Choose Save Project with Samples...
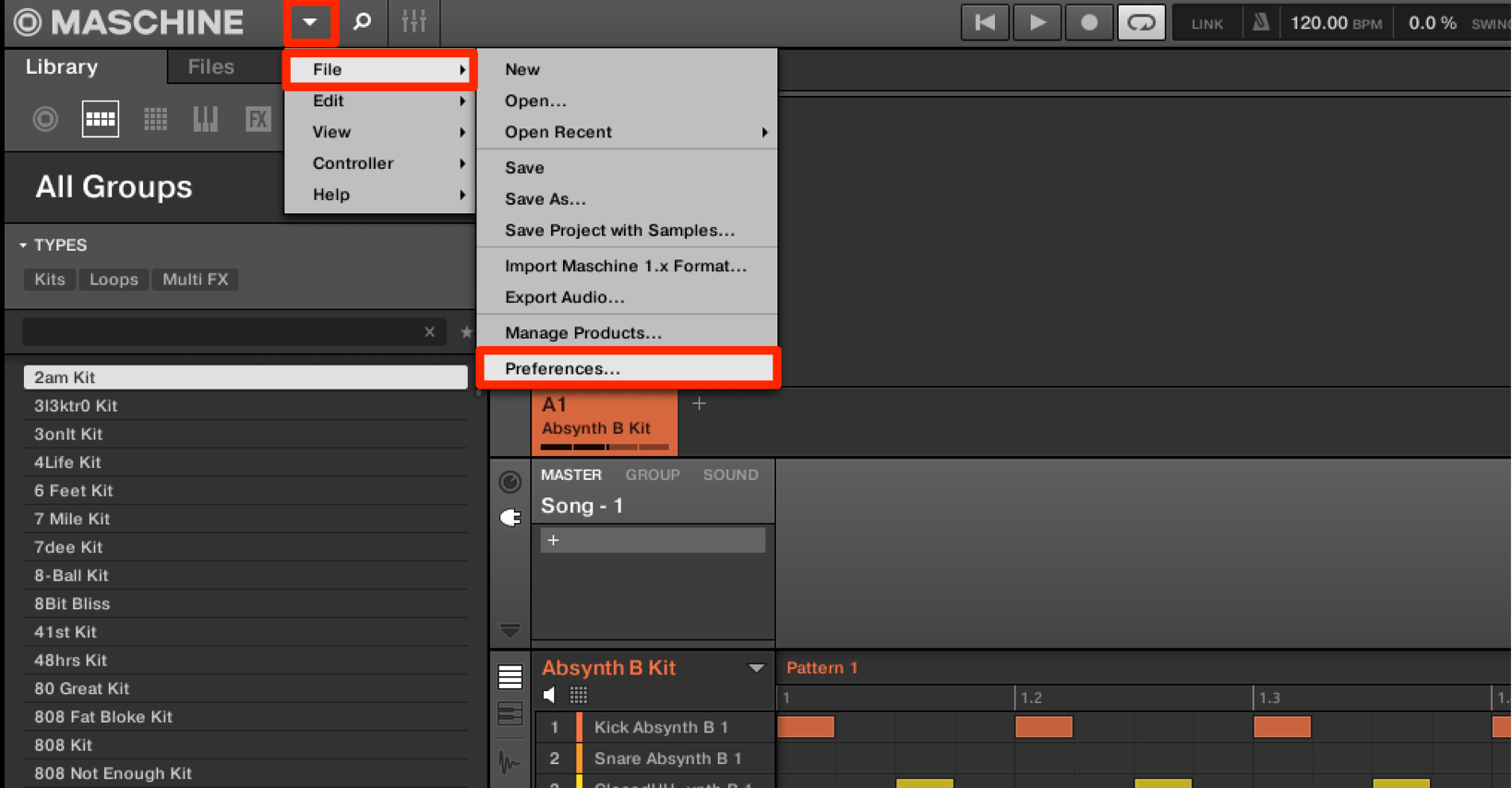 (x=627, y=231)
